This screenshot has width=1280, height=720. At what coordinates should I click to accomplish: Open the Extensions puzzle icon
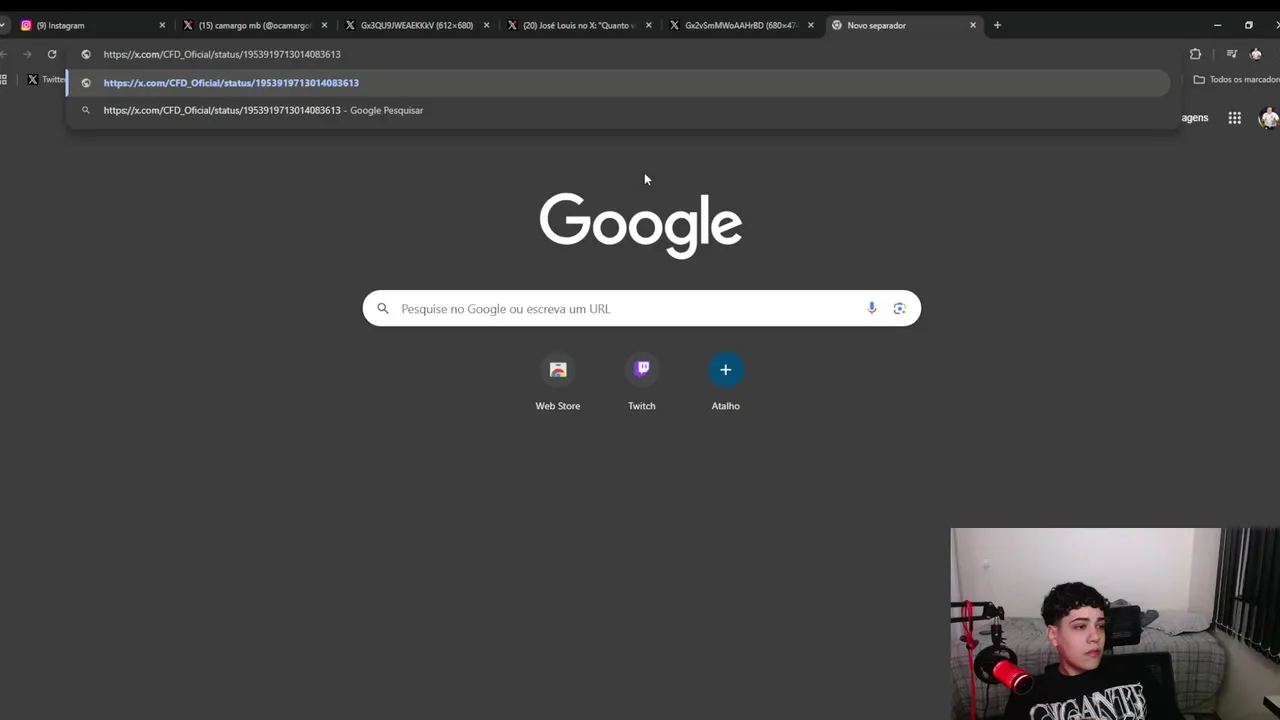pos(1195,54)
